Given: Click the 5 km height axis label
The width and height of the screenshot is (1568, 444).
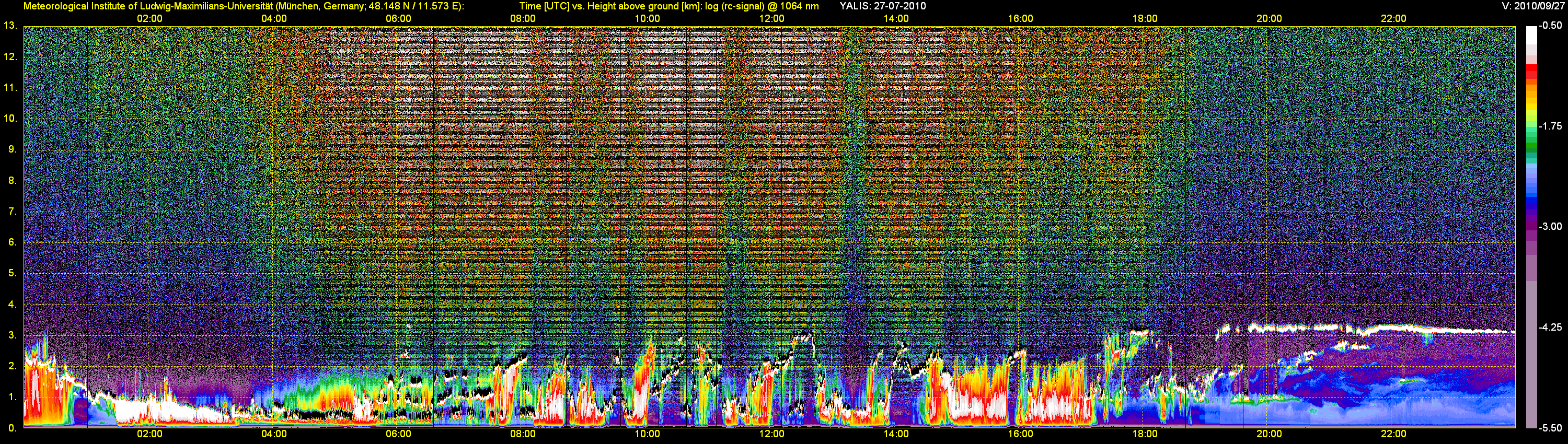Looking at the screenshot, I should tap(11, 273).
